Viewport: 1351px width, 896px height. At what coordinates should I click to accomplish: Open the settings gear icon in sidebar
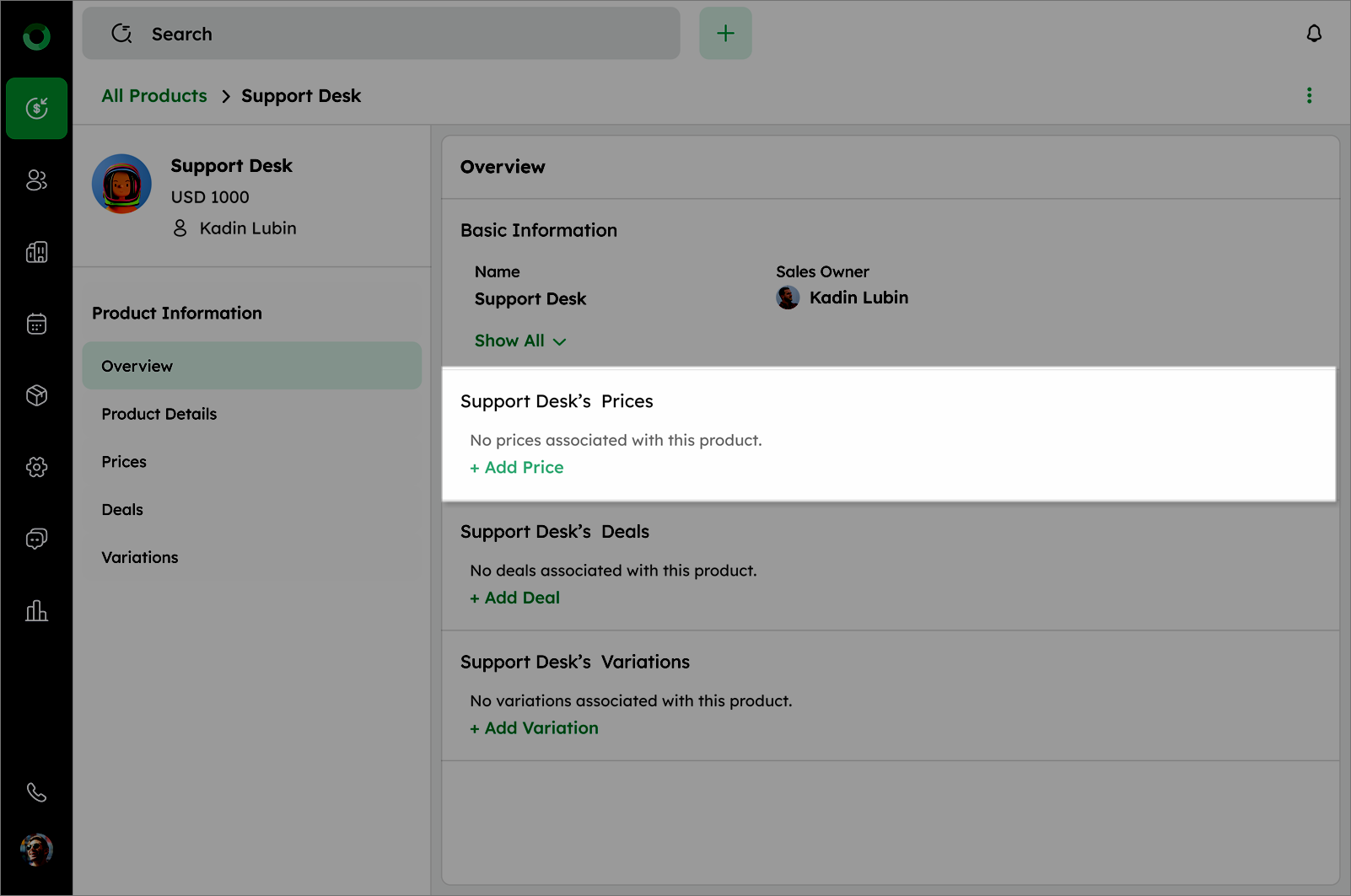pyautogui.click(x=36, y=467)
